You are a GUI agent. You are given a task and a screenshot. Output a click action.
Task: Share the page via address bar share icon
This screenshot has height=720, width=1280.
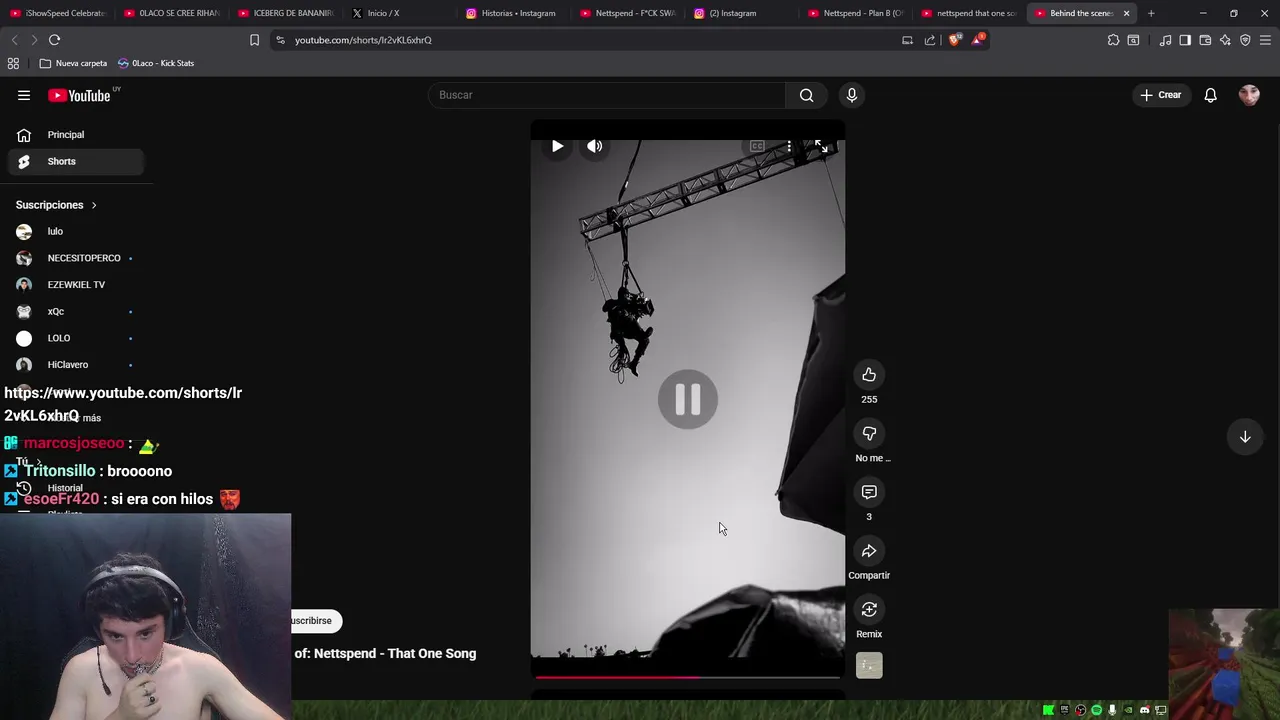coord(930,40)
